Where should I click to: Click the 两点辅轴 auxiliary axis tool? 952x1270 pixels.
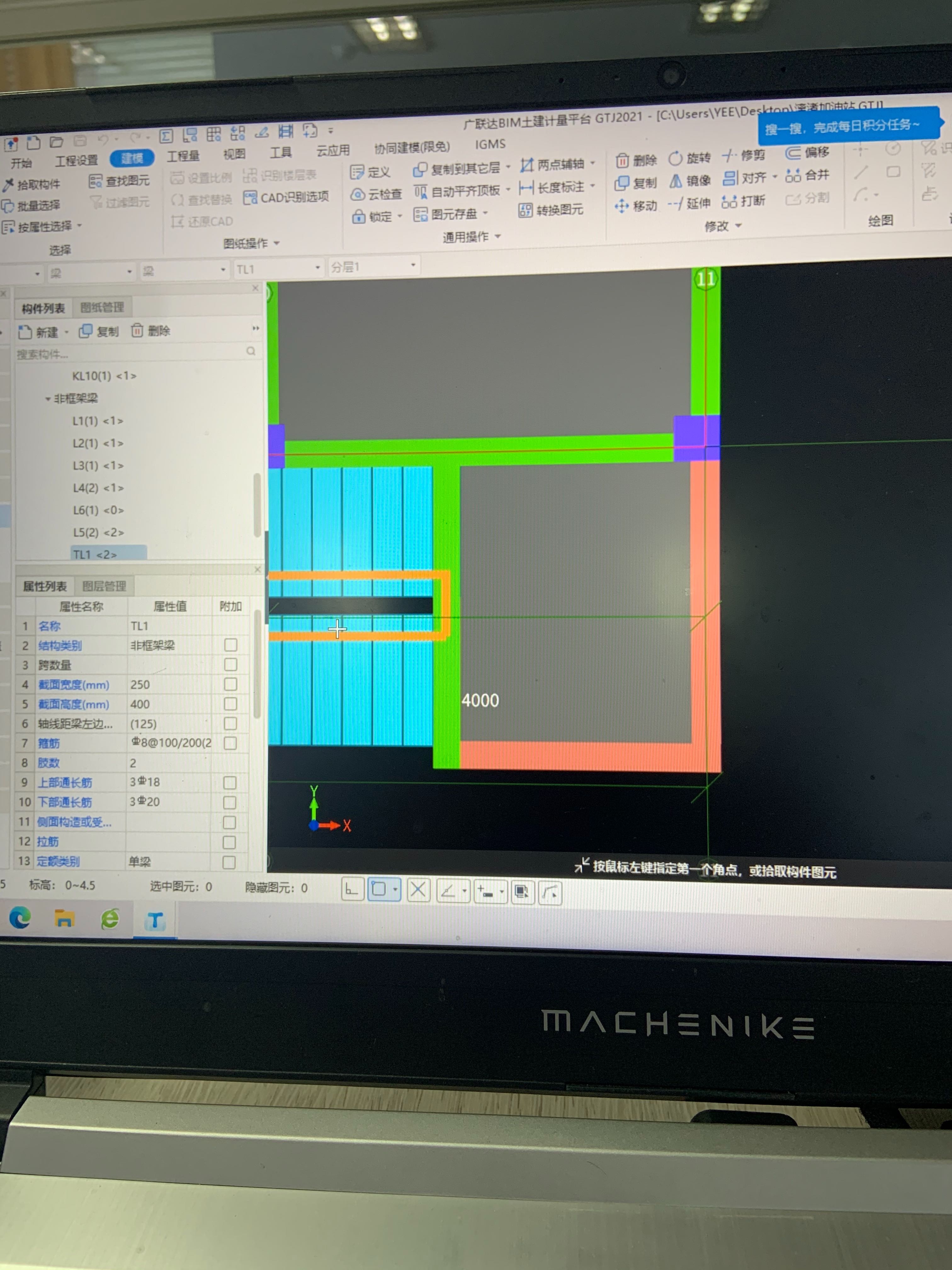[x=552, y=165]
